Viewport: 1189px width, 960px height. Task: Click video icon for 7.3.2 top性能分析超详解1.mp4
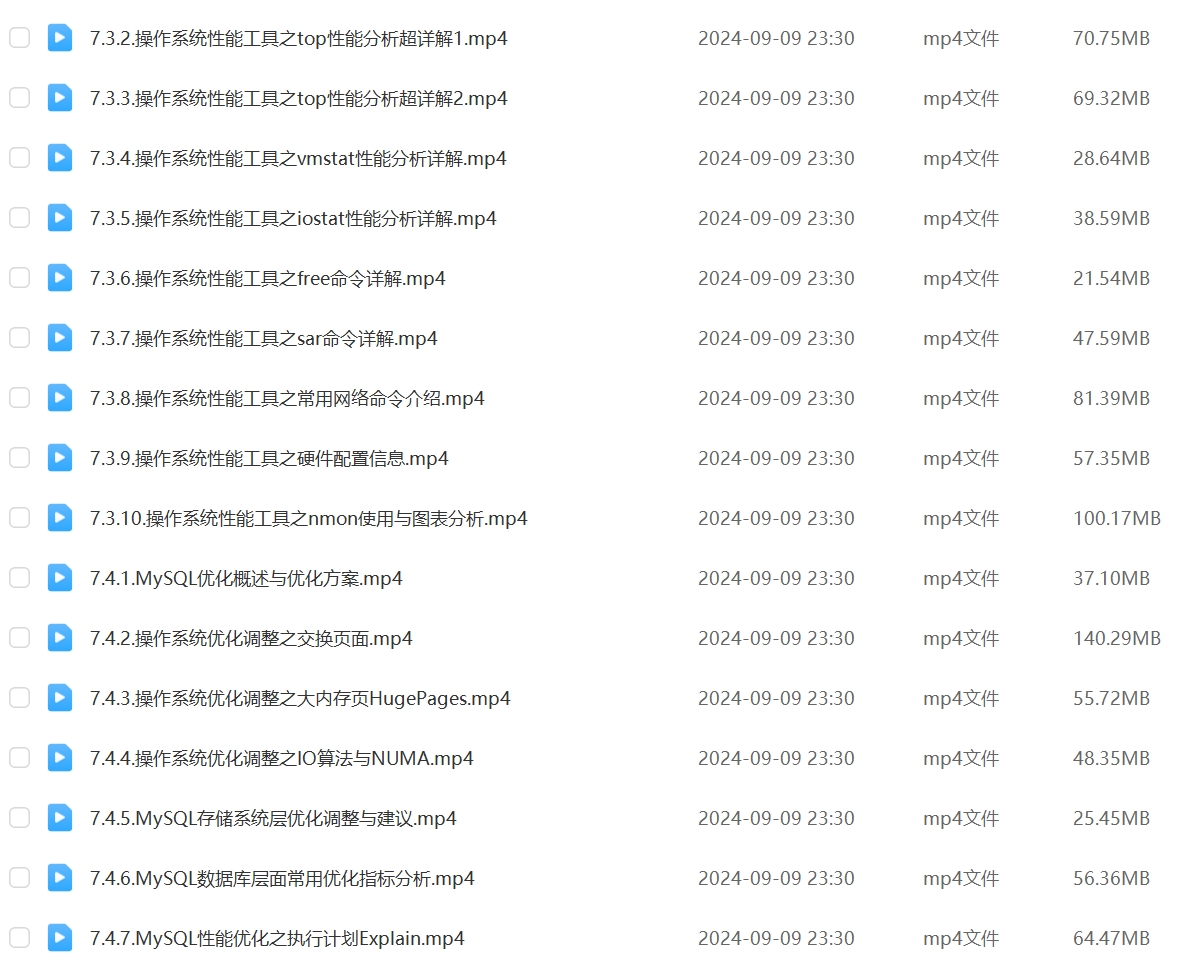pos(60,38)
